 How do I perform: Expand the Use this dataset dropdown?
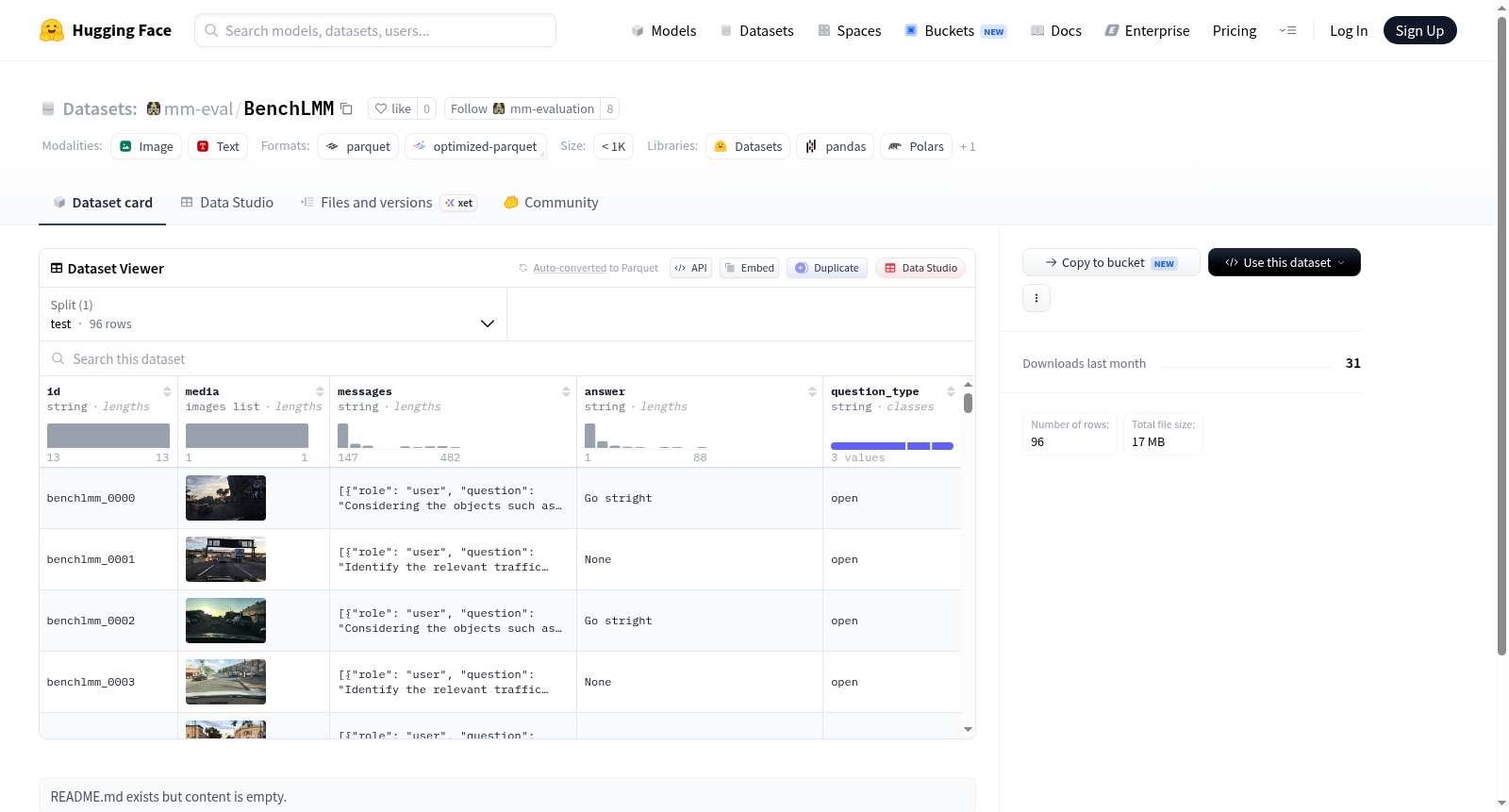[1285, 262]
